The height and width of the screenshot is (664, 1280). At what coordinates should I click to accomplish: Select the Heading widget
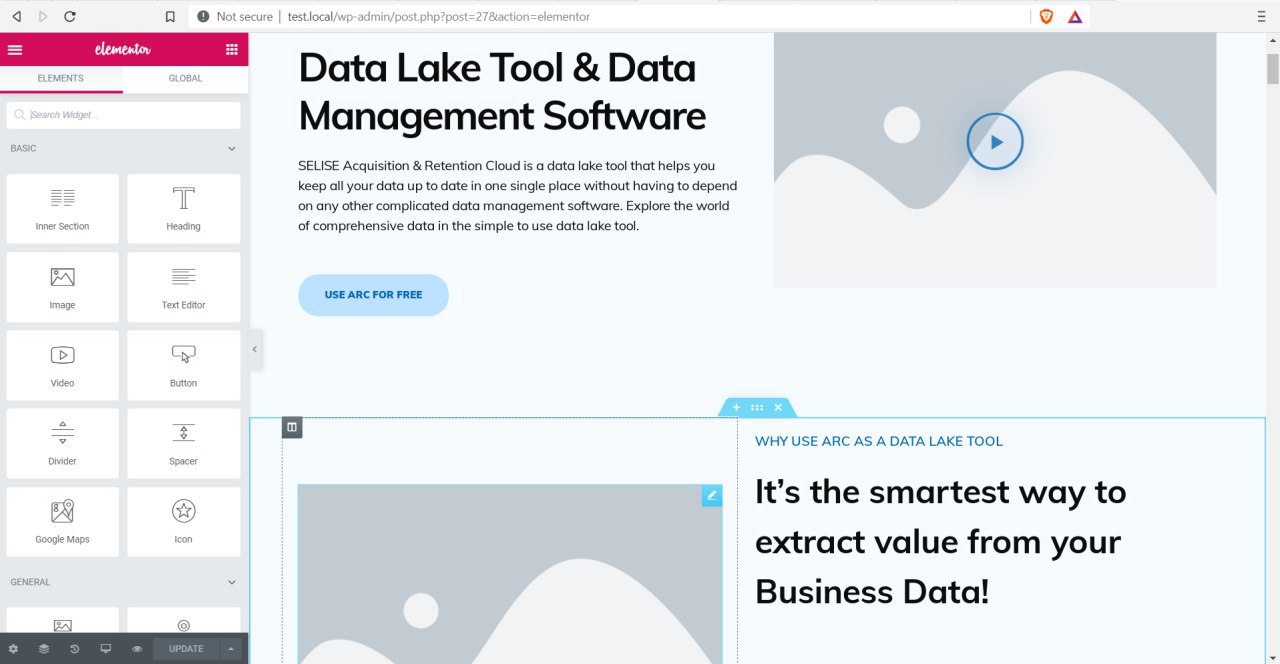(183, 209)
